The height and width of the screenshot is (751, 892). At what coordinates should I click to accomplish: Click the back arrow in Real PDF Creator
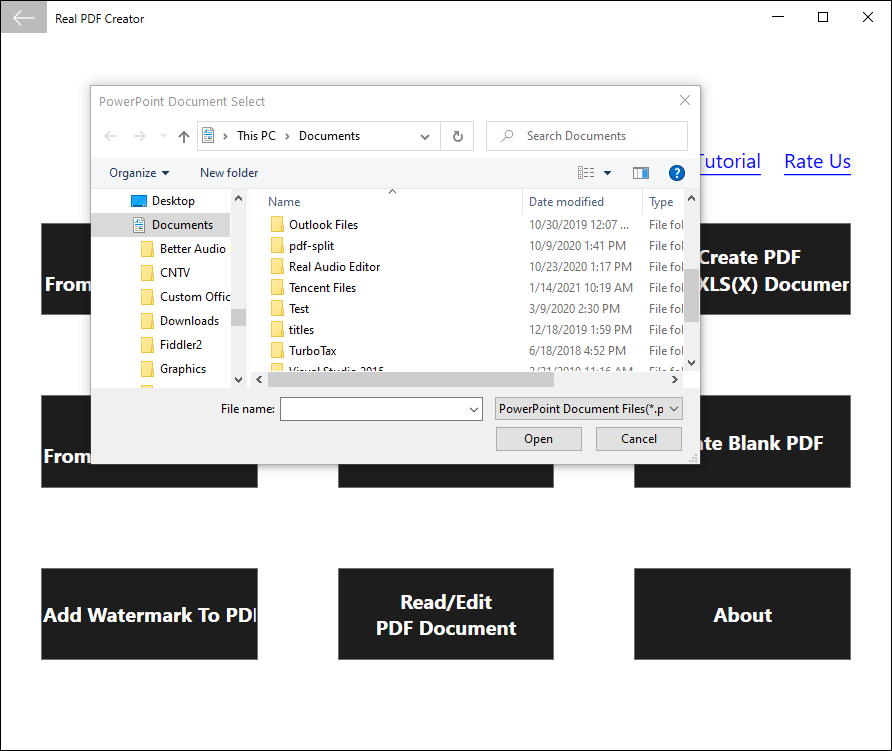click(x=24, y=18)
